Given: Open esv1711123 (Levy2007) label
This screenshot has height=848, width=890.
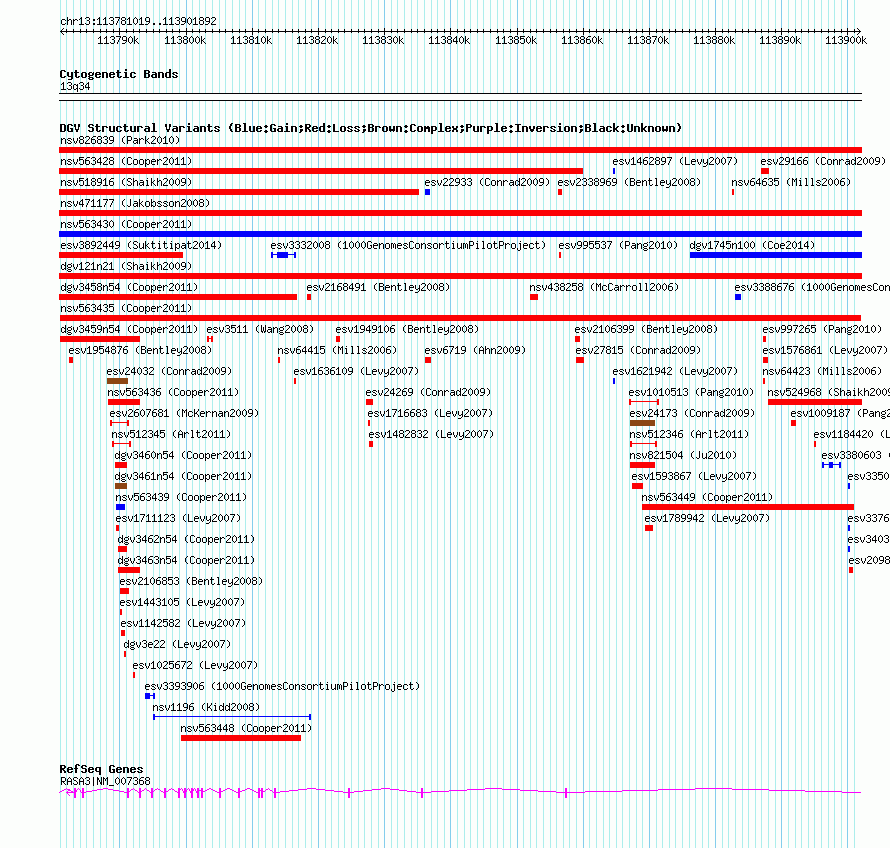Looking at the screenshot, I should 178,518.
